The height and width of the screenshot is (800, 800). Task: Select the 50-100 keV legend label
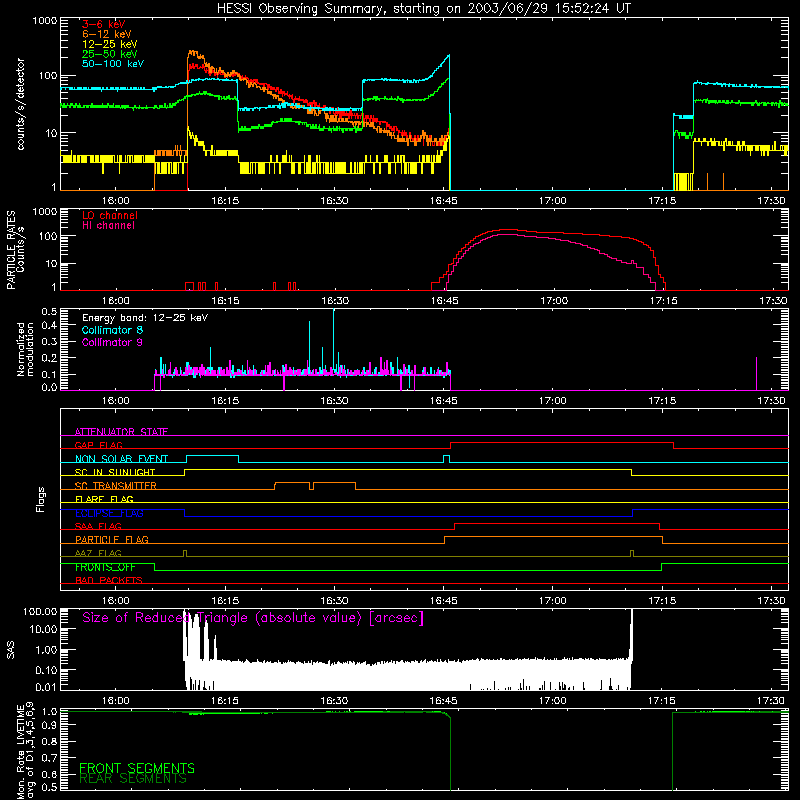(113, 64)
